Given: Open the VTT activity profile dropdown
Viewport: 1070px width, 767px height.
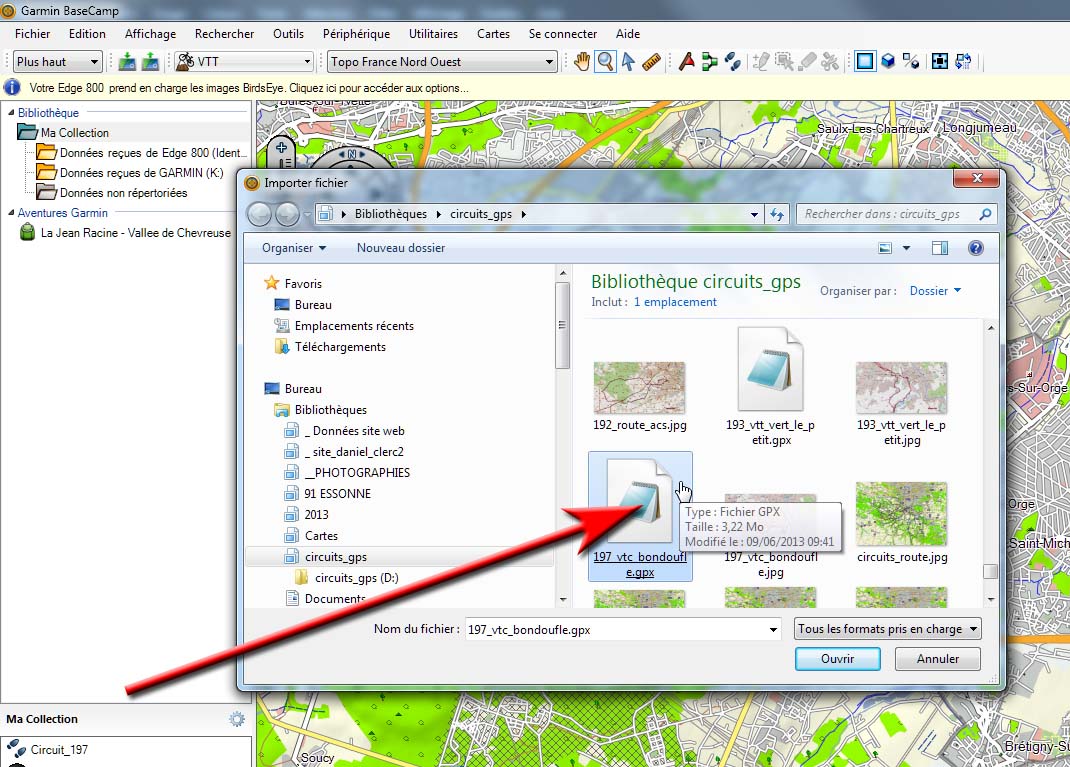Looking at the screenshot, I should [x=244, y=61].
